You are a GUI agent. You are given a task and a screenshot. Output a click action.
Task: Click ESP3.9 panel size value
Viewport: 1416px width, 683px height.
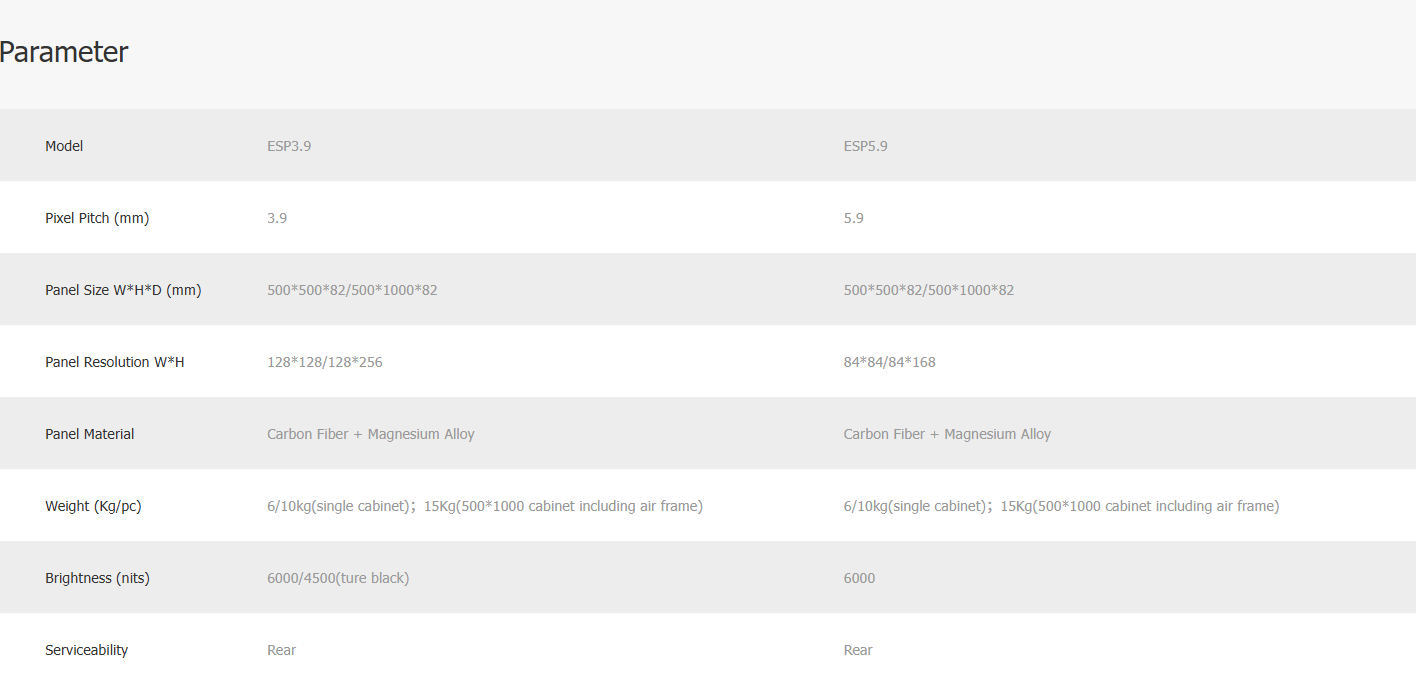[x=352, y=290]
